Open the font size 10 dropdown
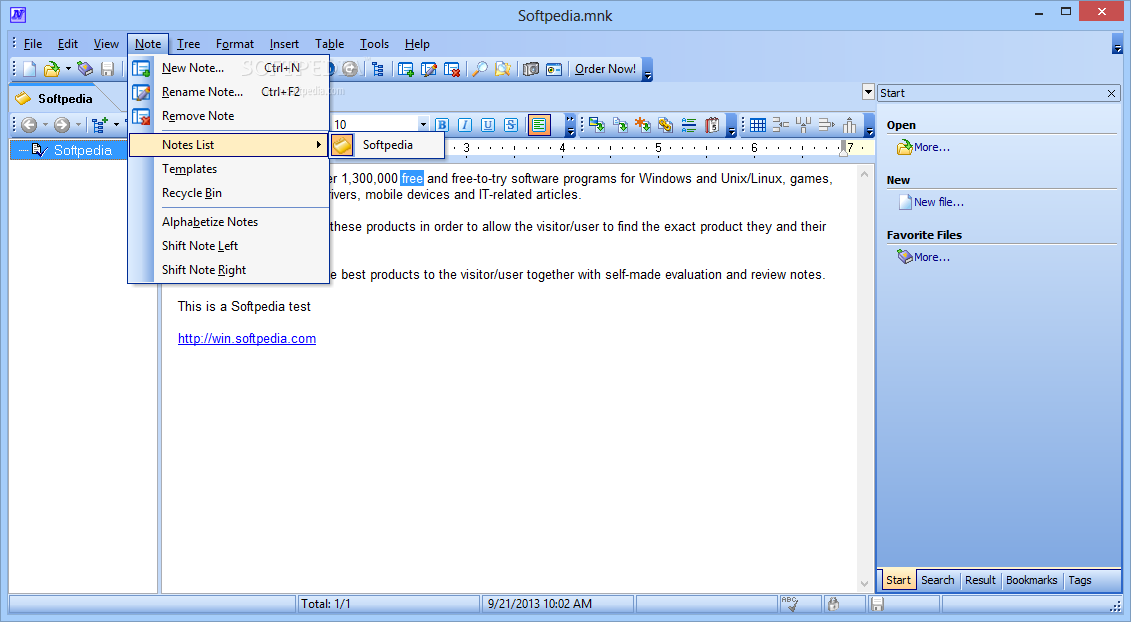The width and height of the screenshot is (1131, 622). pos(423,125)
